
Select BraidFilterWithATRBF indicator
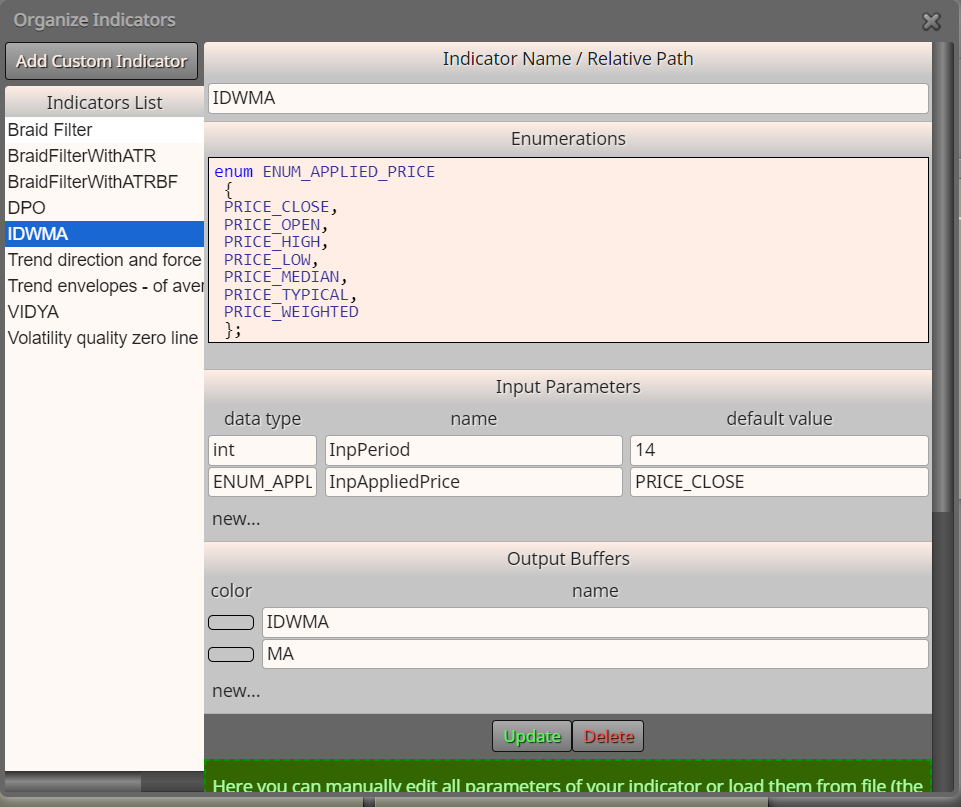coord(104,182)
